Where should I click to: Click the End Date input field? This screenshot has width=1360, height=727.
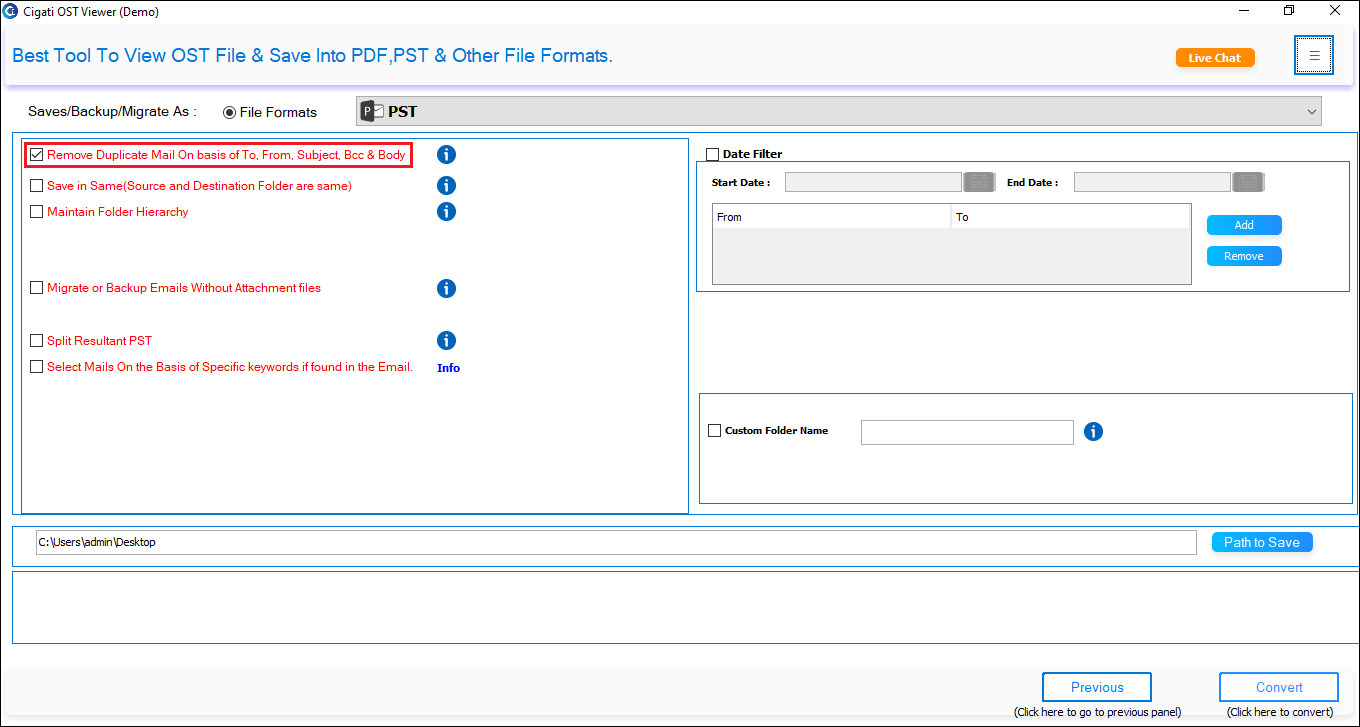pos(1152,182)
